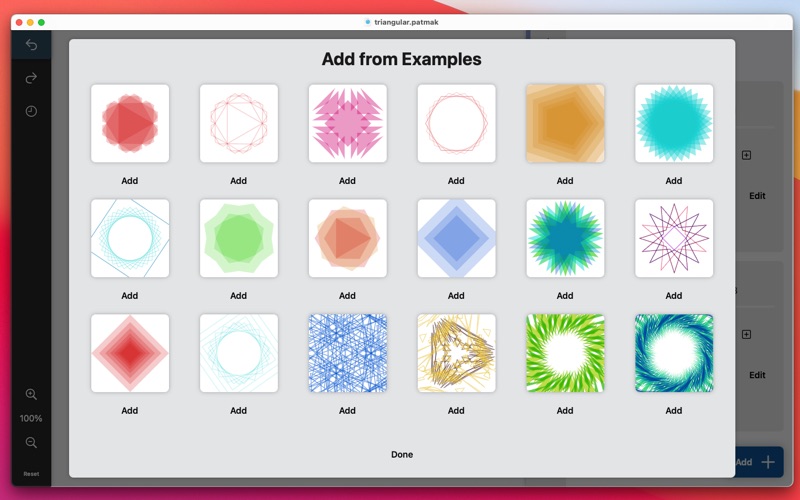This screenshot has width=800, height=500.
Task: Select the light green octagon thumbnail
Action: click(239, 238)
